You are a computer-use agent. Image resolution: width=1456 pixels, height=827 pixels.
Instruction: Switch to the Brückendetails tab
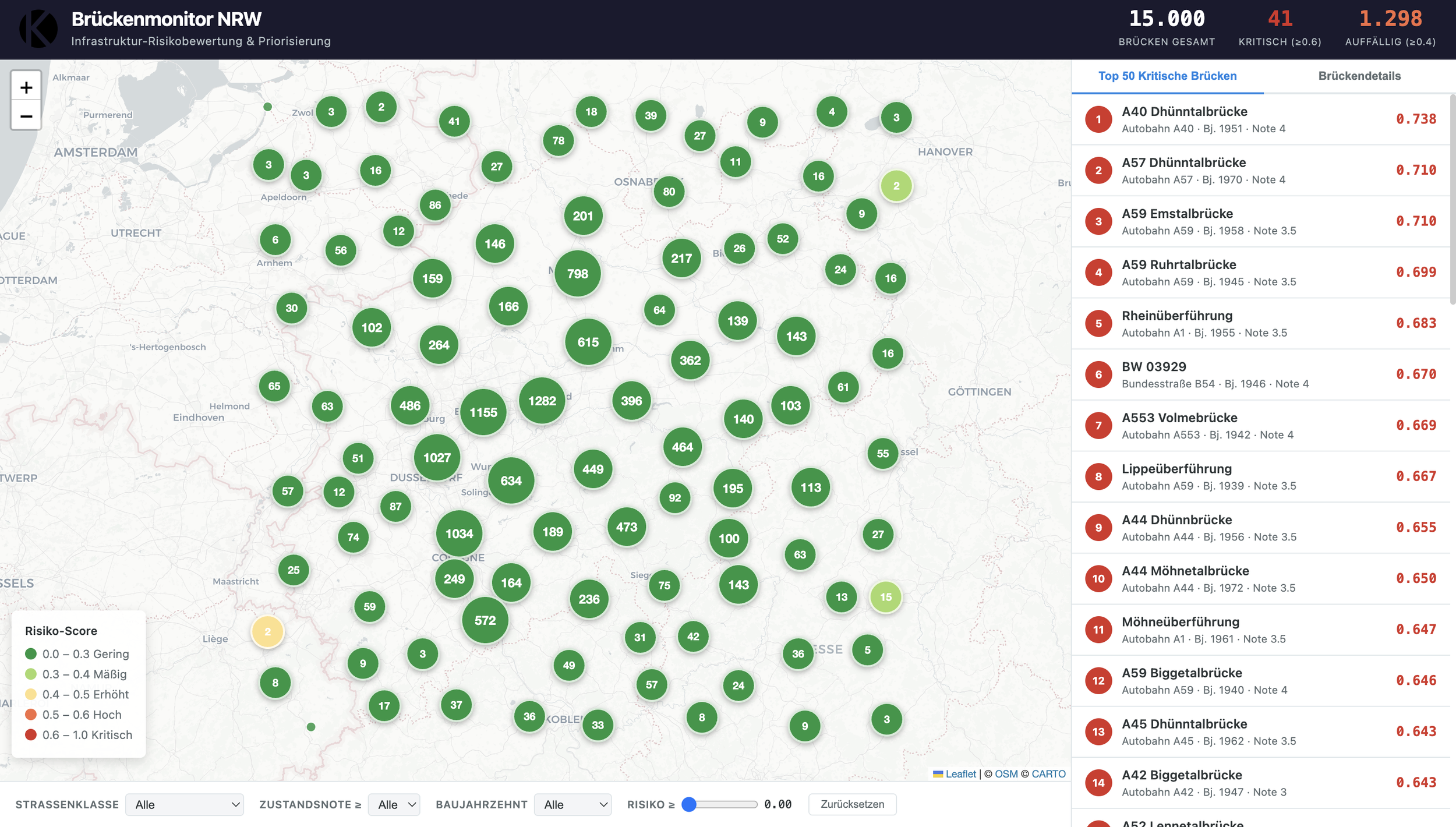point(1359,76)
